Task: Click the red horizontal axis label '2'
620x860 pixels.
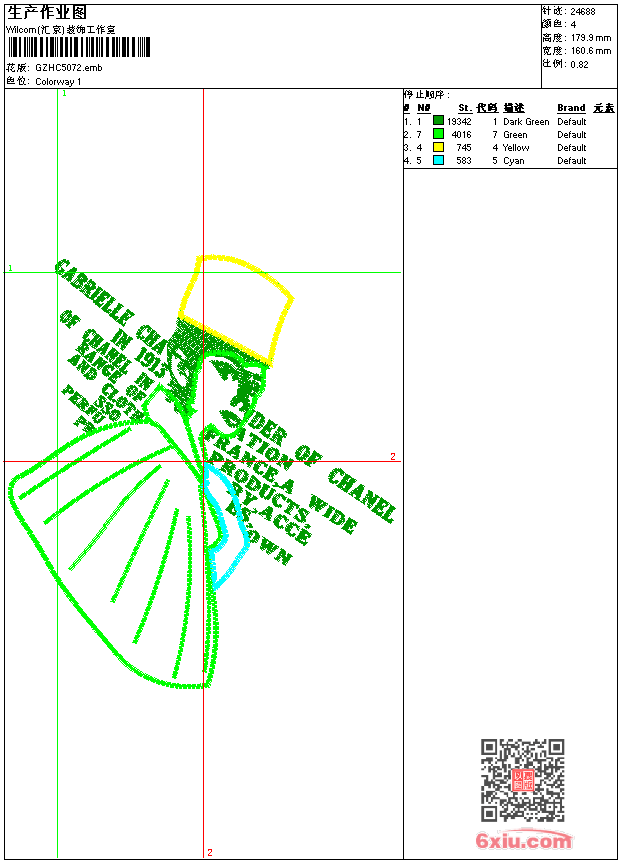Action: 392,456
